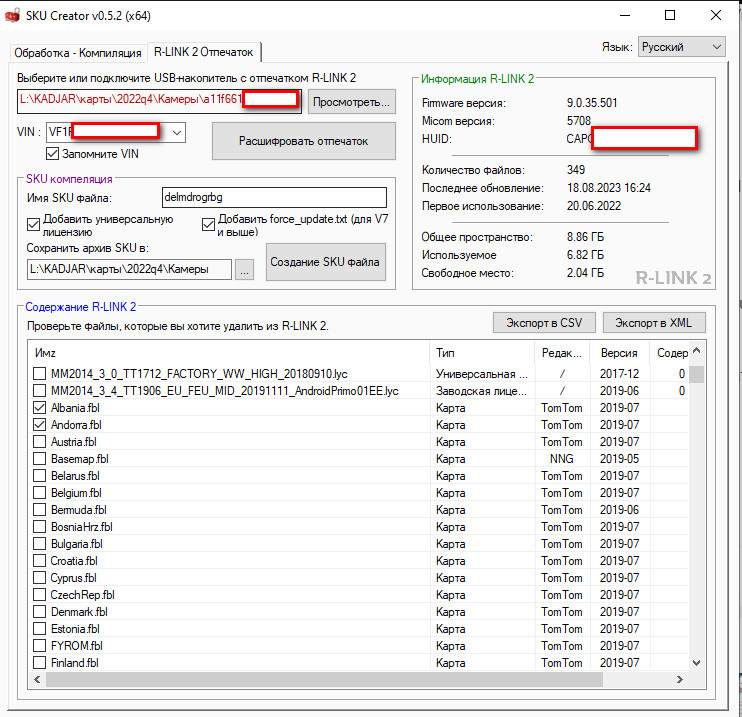Image resolution: width=742 pixels, height=717 pixels.
Task: Check the Belarus.fbl checkbox
Action: [40, 476]
